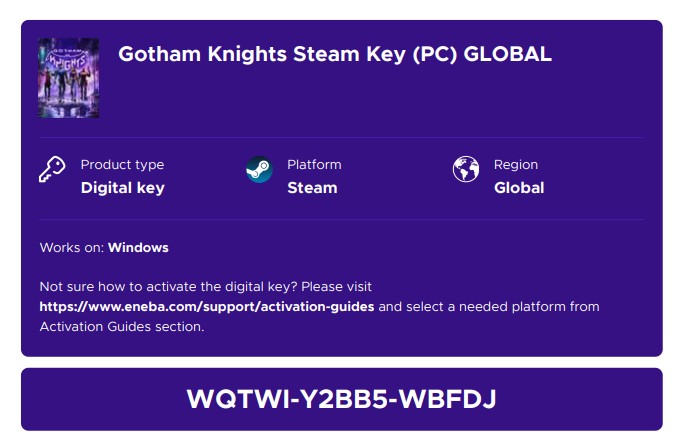Screen dimensions: 688x444
Task: Open the eneba.com activation-guides link
Action: pyautogui.click(x=207, y=307)
